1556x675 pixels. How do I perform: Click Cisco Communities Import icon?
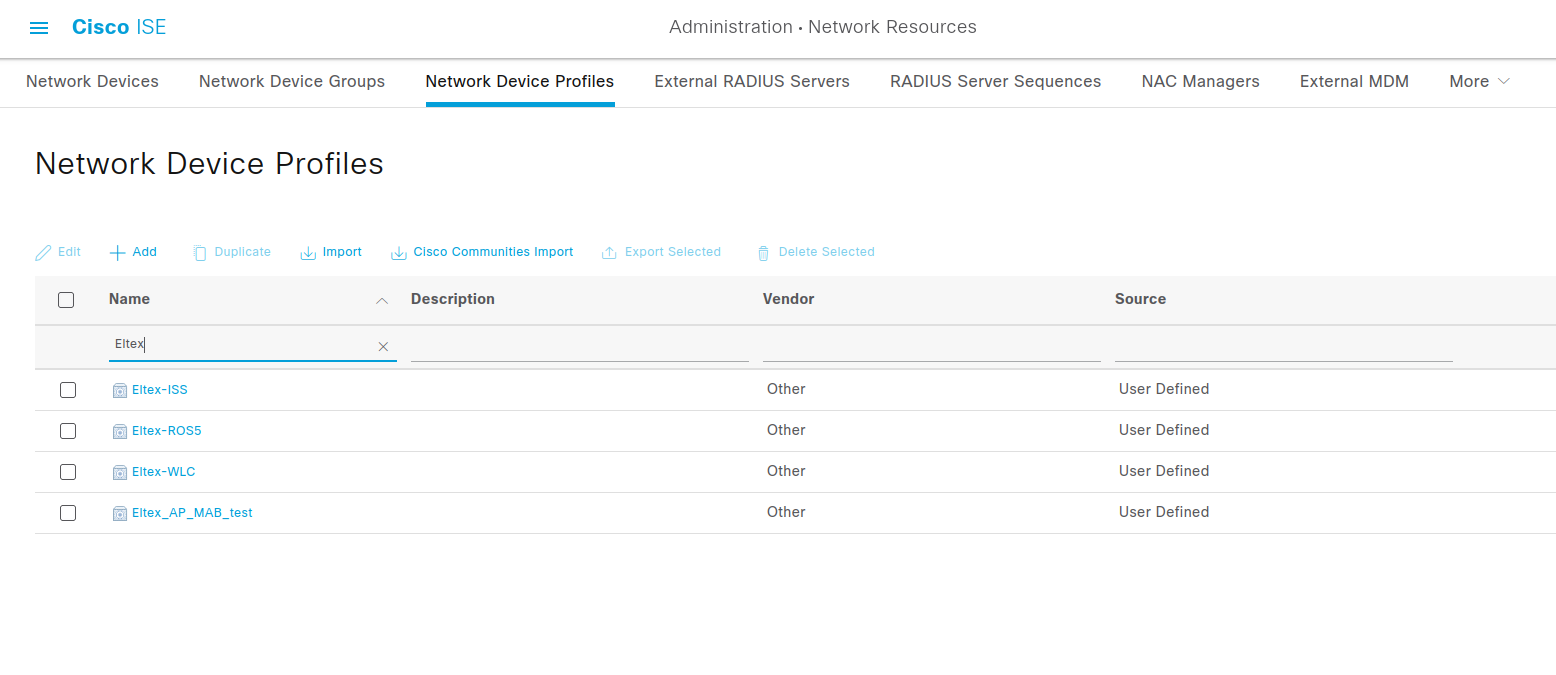tap(399, 253)
